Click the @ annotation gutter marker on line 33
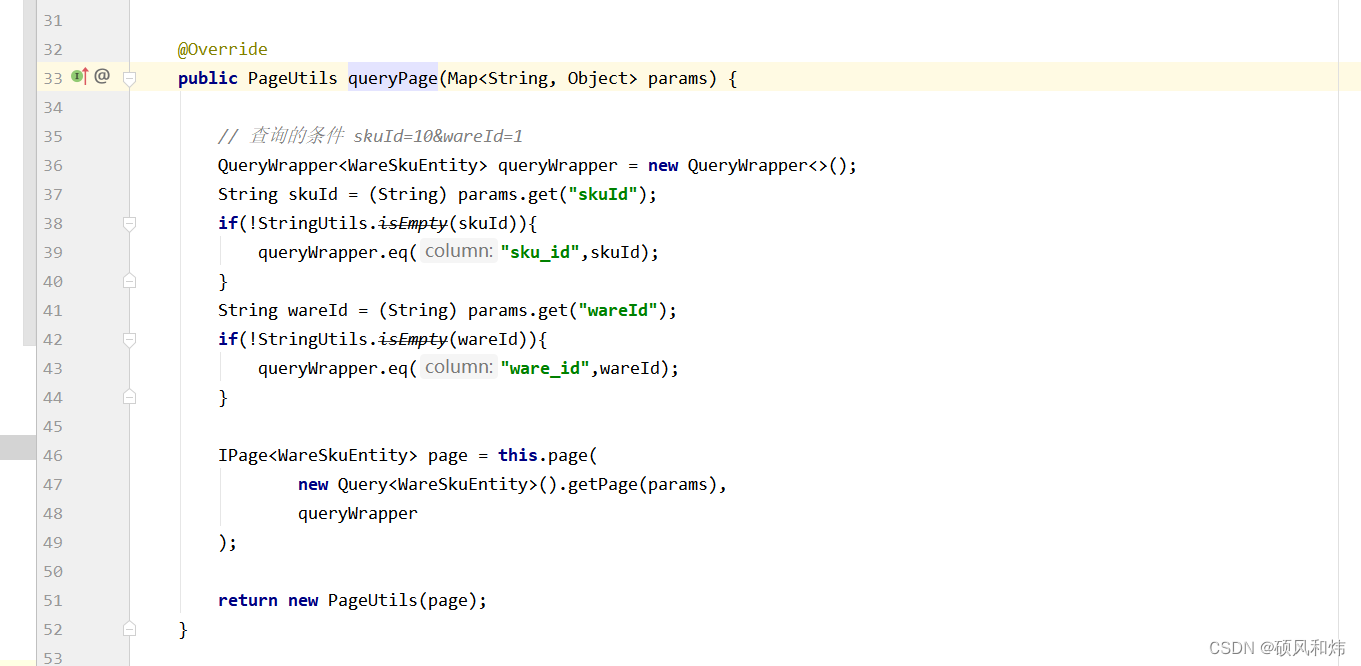Screen dimensions: 1361x666 (102, 76)
